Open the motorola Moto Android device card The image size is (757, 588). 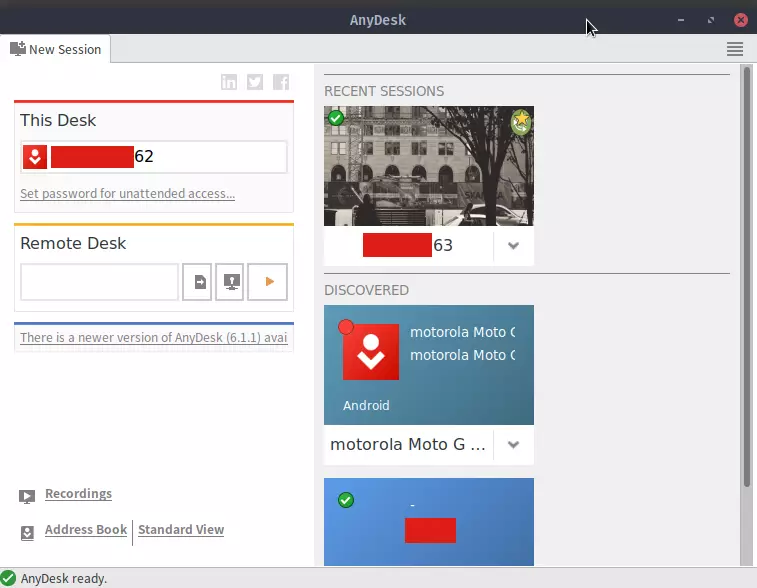point(429,365)
